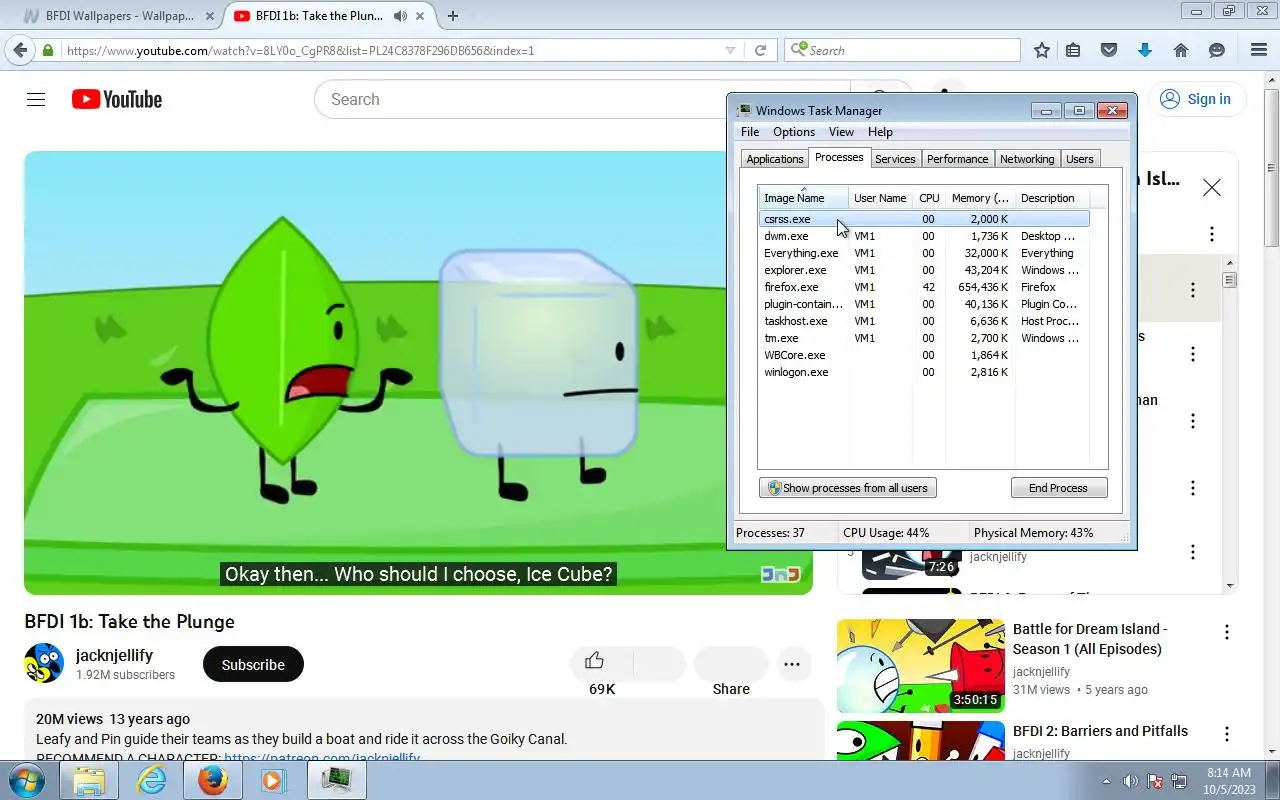
Task: Open View menu in Task Manager
Action: coord(841,132)
